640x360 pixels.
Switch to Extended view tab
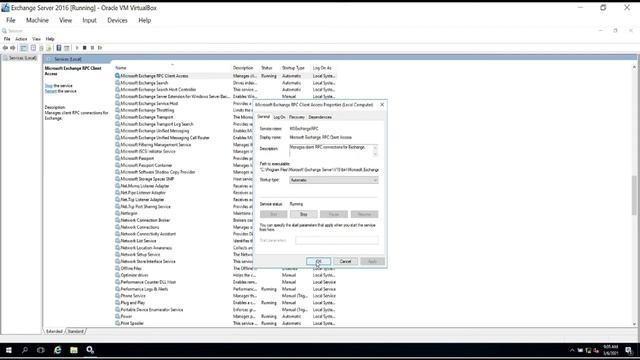54,331
